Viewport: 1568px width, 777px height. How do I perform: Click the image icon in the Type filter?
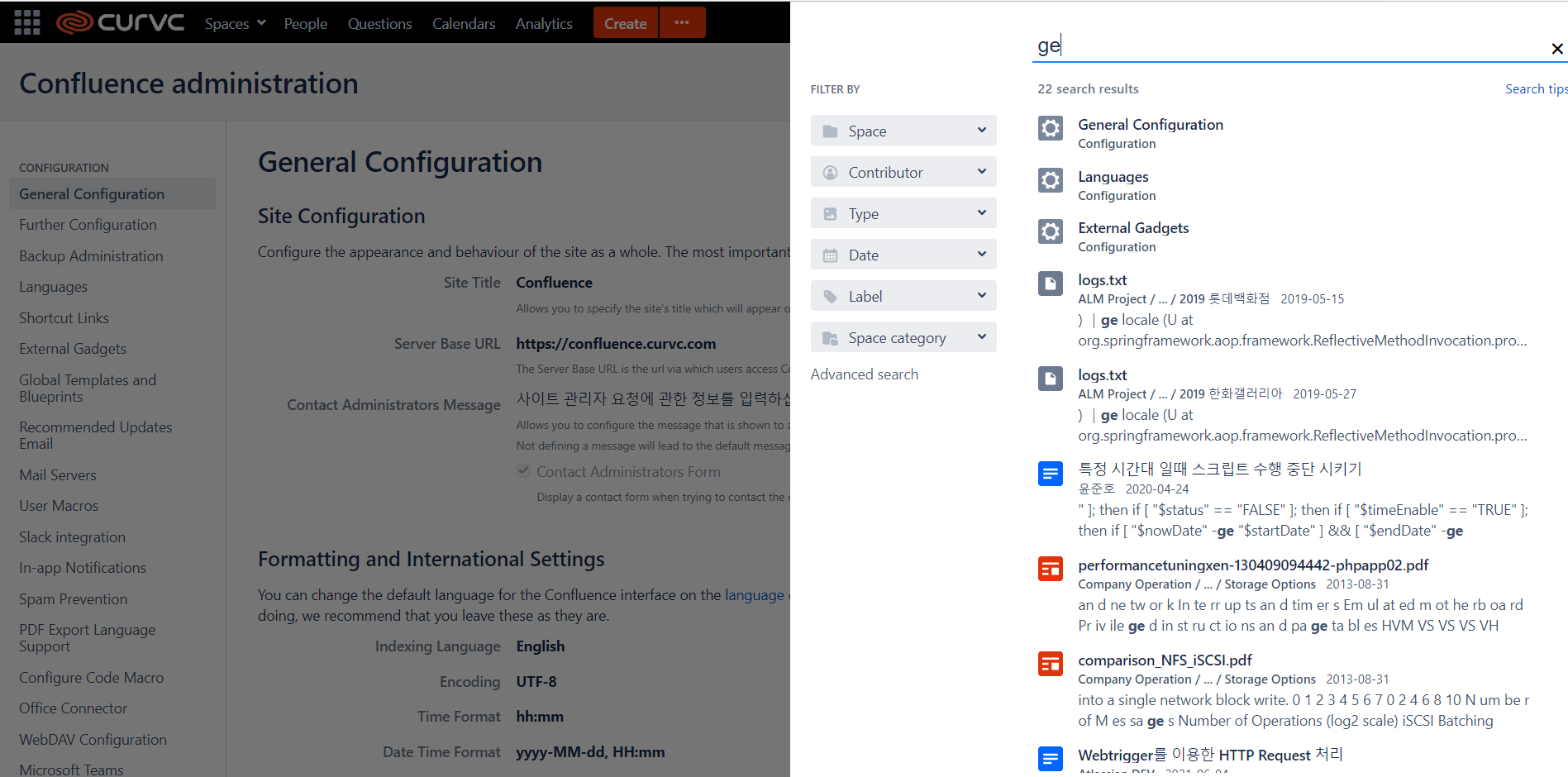[830, 214]
